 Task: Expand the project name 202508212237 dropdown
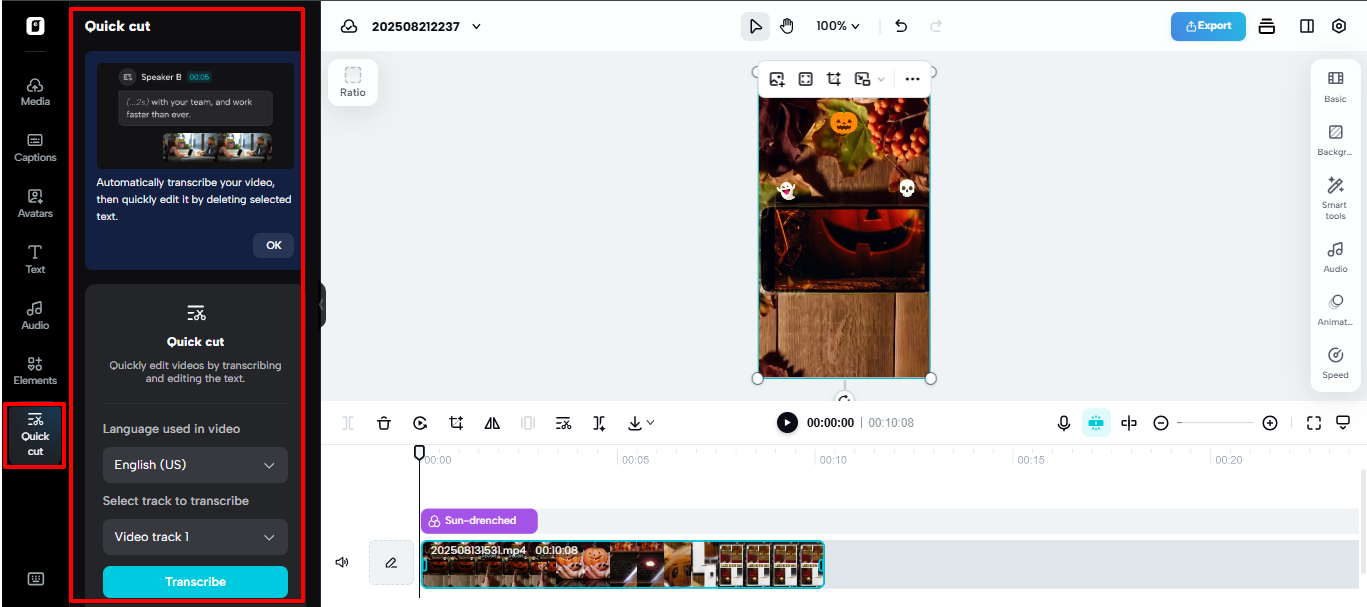coord(477,26)
